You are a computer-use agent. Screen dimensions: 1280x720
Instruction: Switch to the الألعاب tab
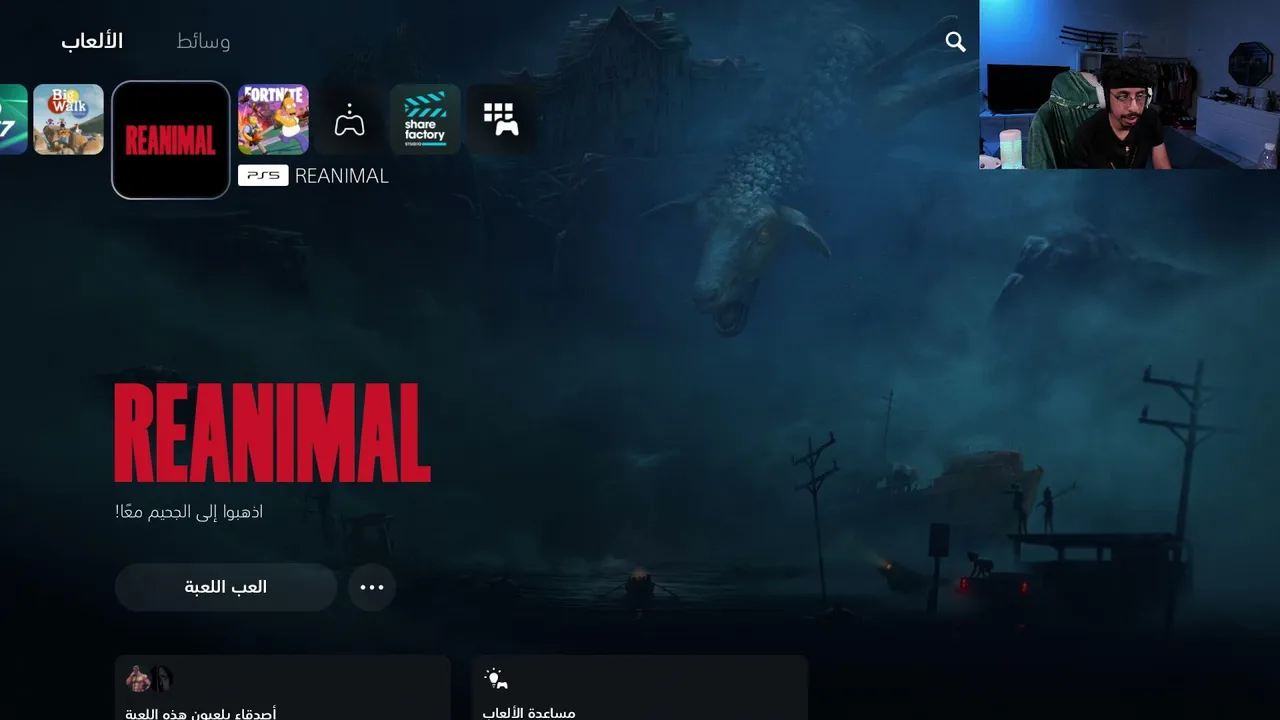[92, 41]
